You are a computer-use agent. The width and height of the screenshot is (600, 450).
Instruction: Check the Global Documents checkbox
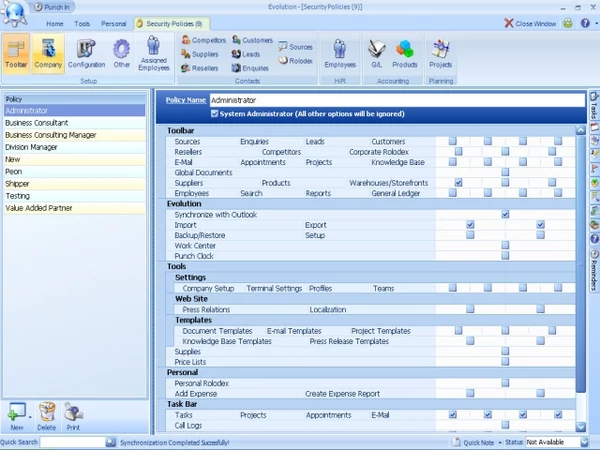[505, 172]
